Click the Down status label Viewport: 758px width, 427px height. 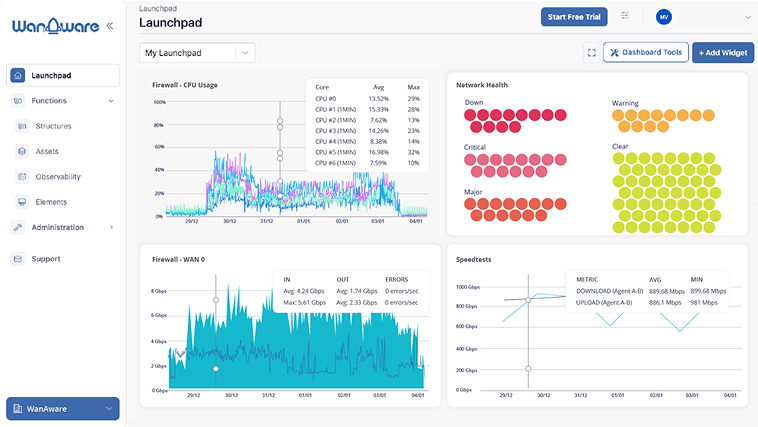[x=474, y=102]
